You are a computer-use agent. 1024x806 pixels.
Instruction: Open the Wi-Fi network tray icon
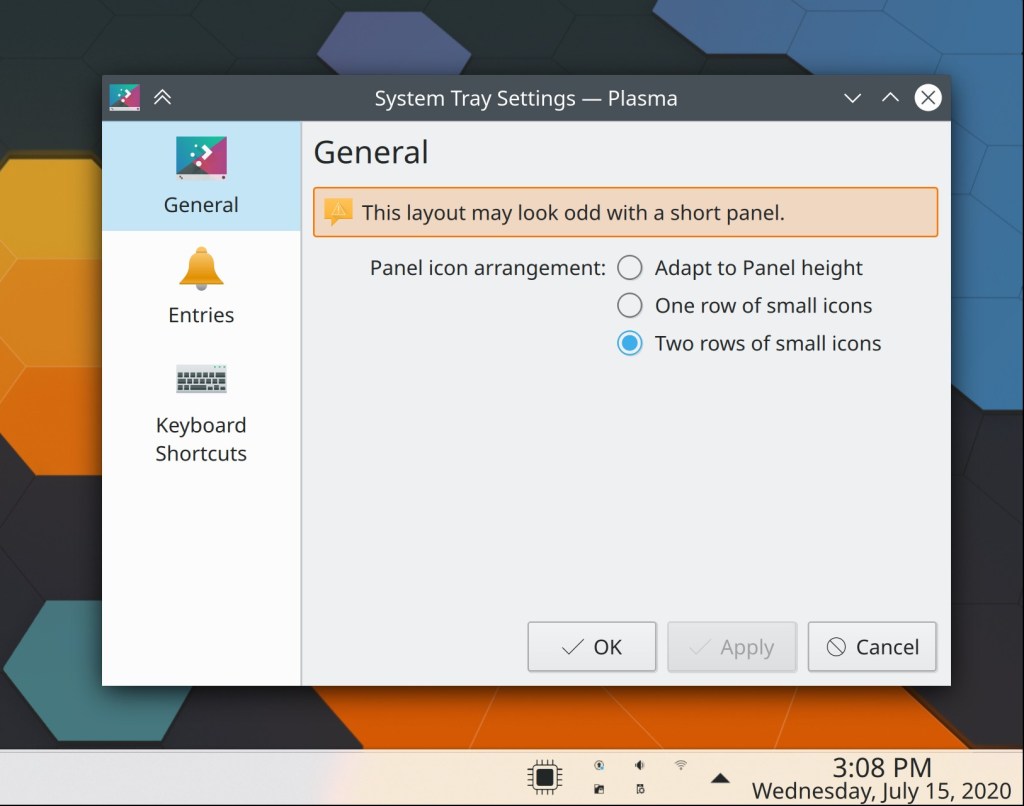click(680, 765)
